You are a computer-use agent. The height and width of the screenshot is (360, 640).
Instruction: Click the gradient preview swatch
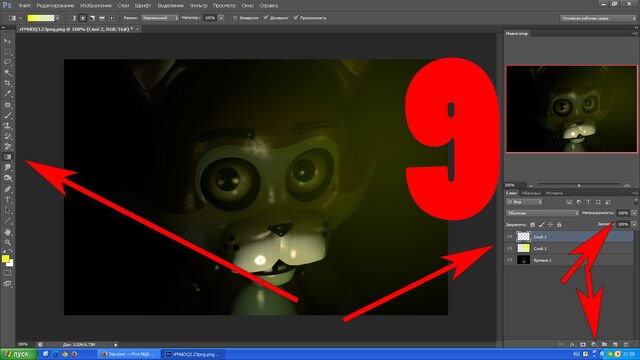[41, 18]
